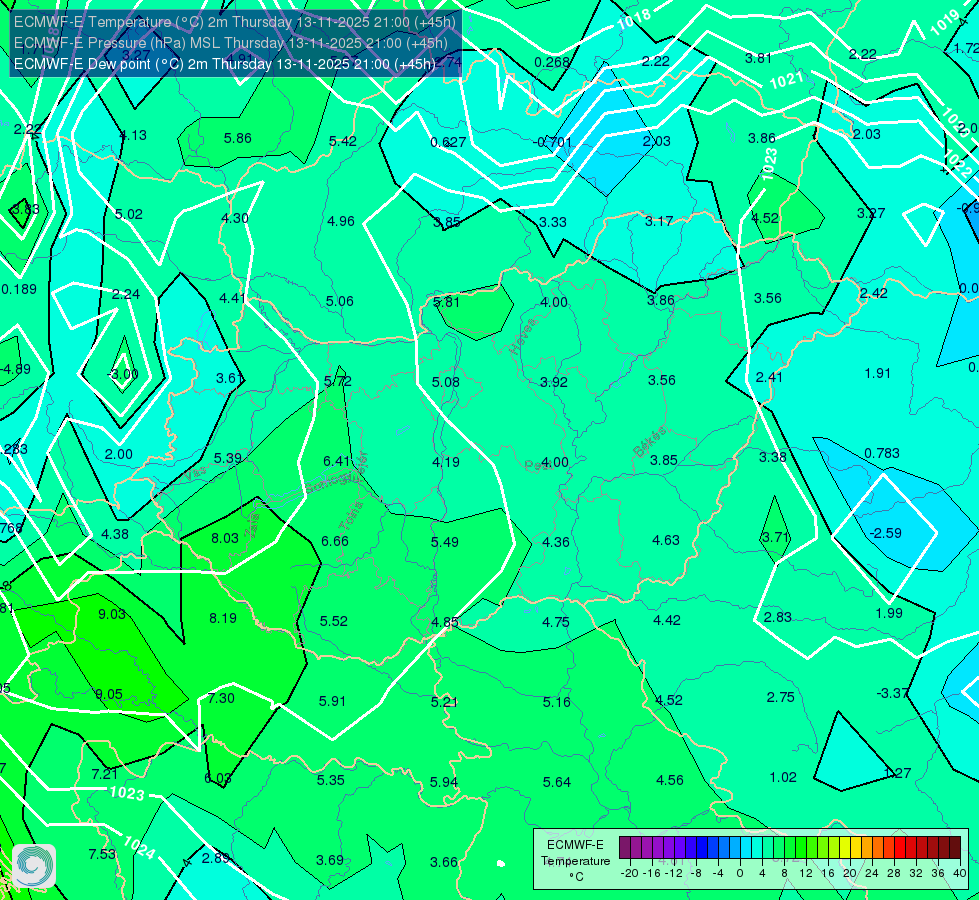Click the 7.53 value on the map
This screenshot has width=979, height=900.
pyautogui.click(x=102, y=854)
